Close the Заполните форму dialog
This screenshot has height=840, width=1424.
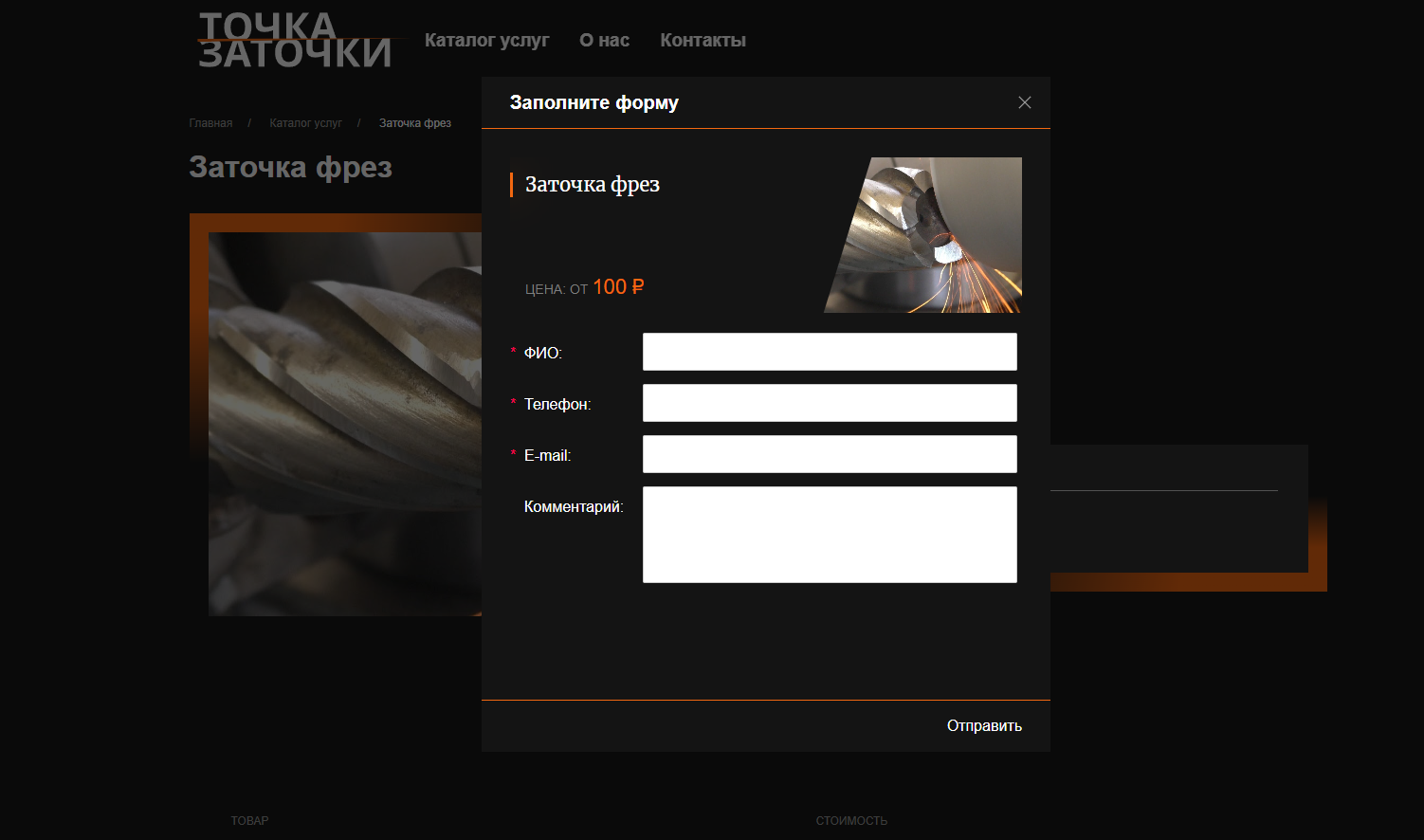(1025, 102)
